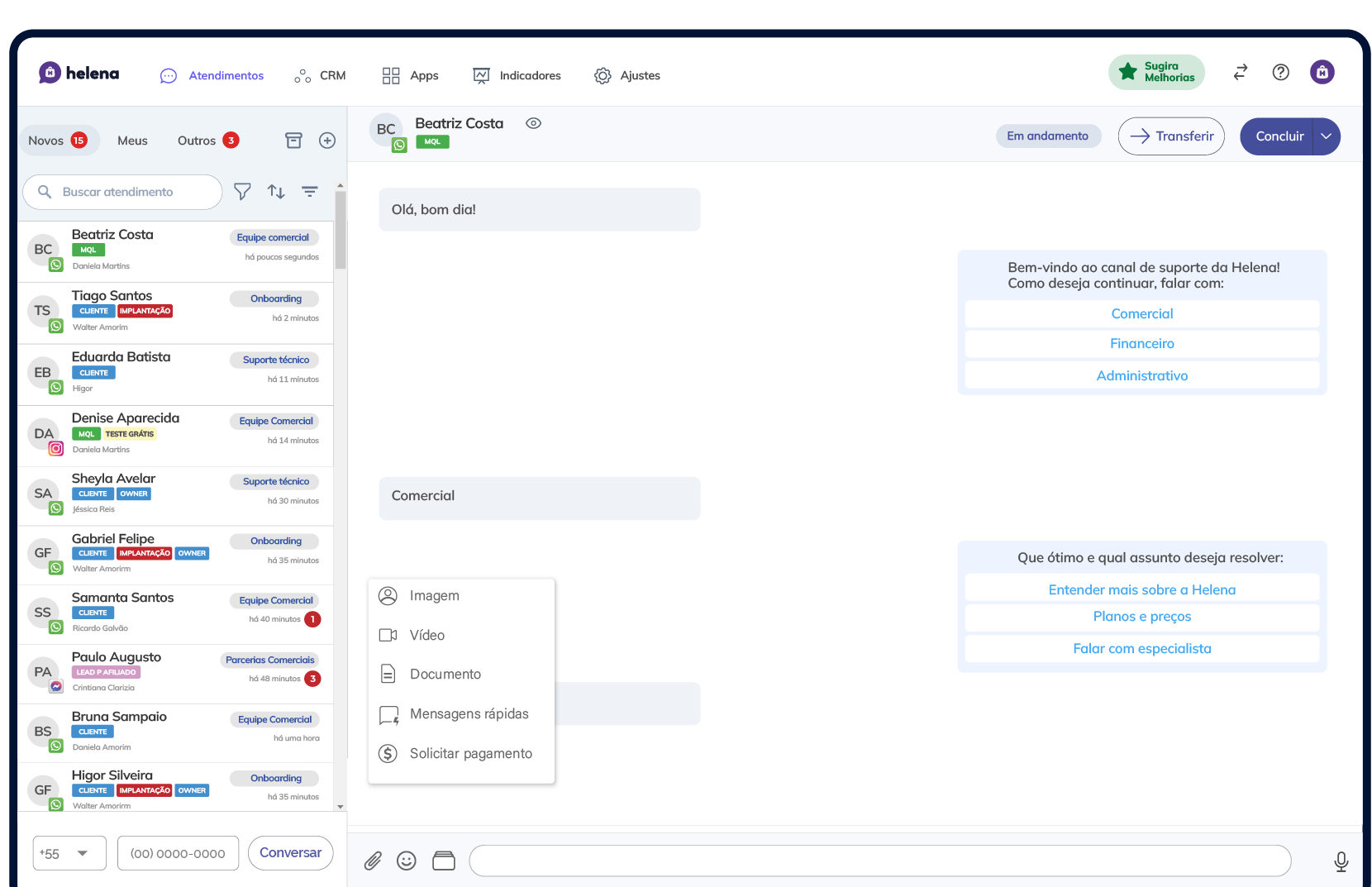
Task: Open Samanta Santos conversation
Action: (x=175, y=615)
